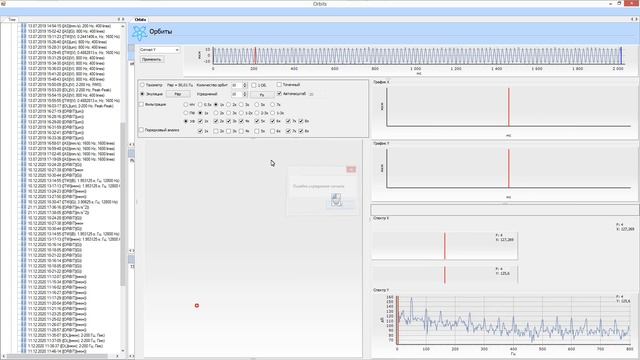This screenshot has height=360, width=640.
Task: Select tree row 21.11.2020 17:38:05 ORBIT
Action: coord(58,213)
